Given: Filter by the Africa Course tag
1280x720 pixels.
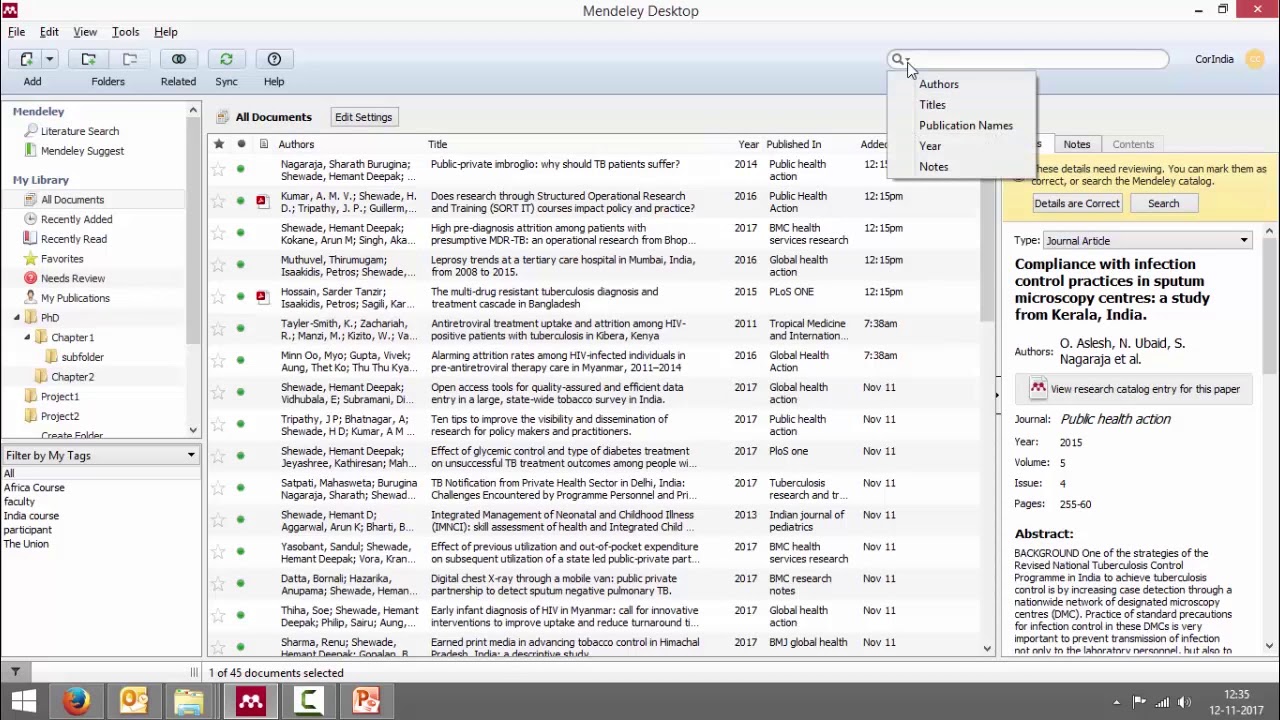Looking at the screenshot, I should 34,487.
